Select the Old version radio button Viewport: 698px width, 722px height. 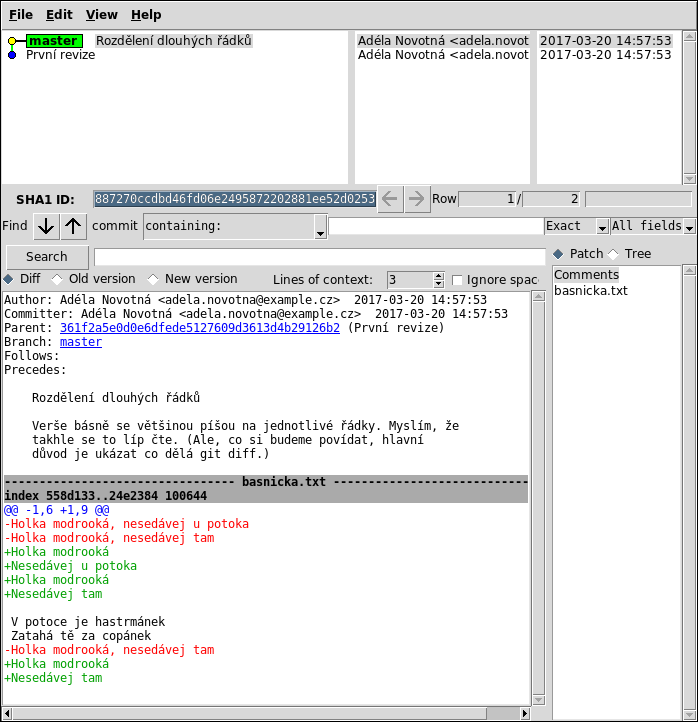pyautogui.click(x=57, y=279)
